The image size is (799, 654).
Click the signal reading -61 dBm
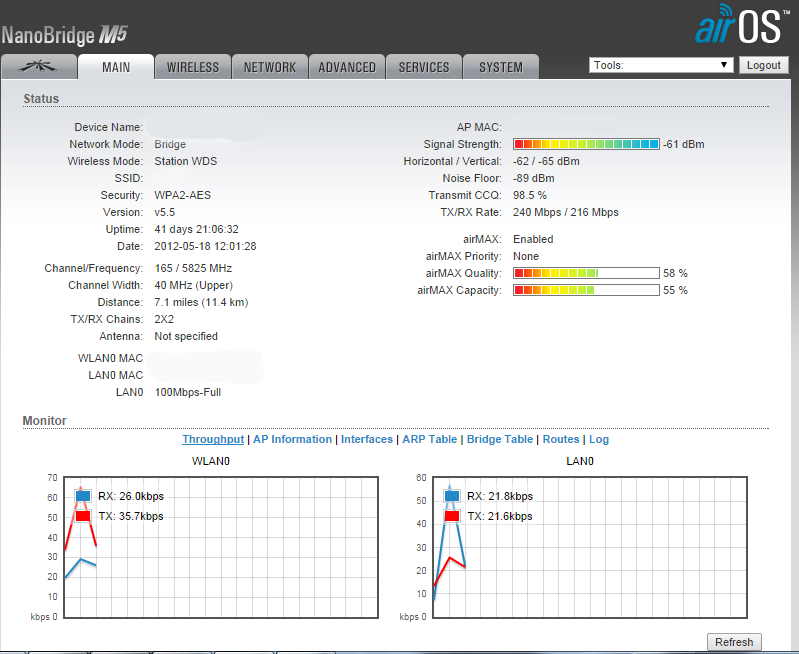coord(683,144)
